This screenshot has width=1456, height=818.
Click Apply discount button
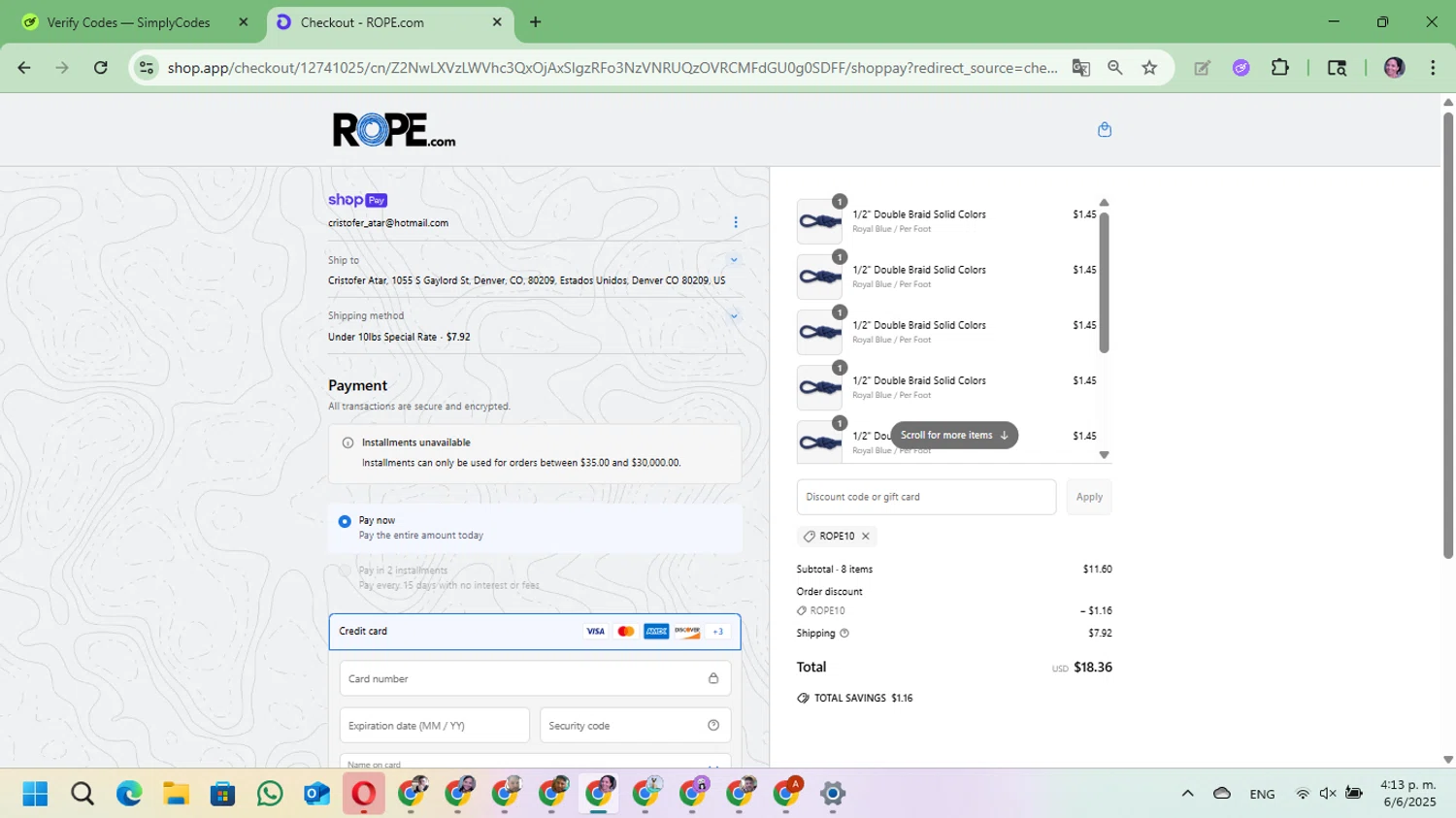(1089, 497)
